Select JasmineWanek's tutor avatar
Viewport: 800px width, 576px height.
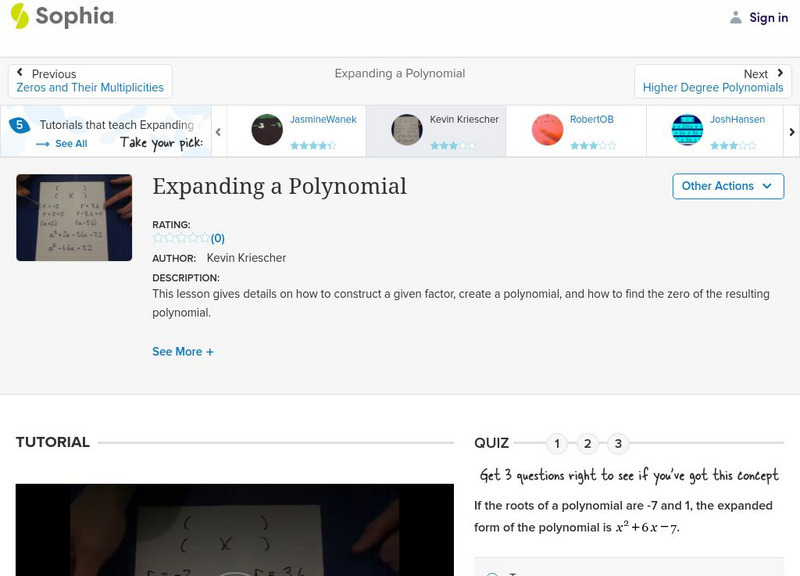[x=265, y=130]
